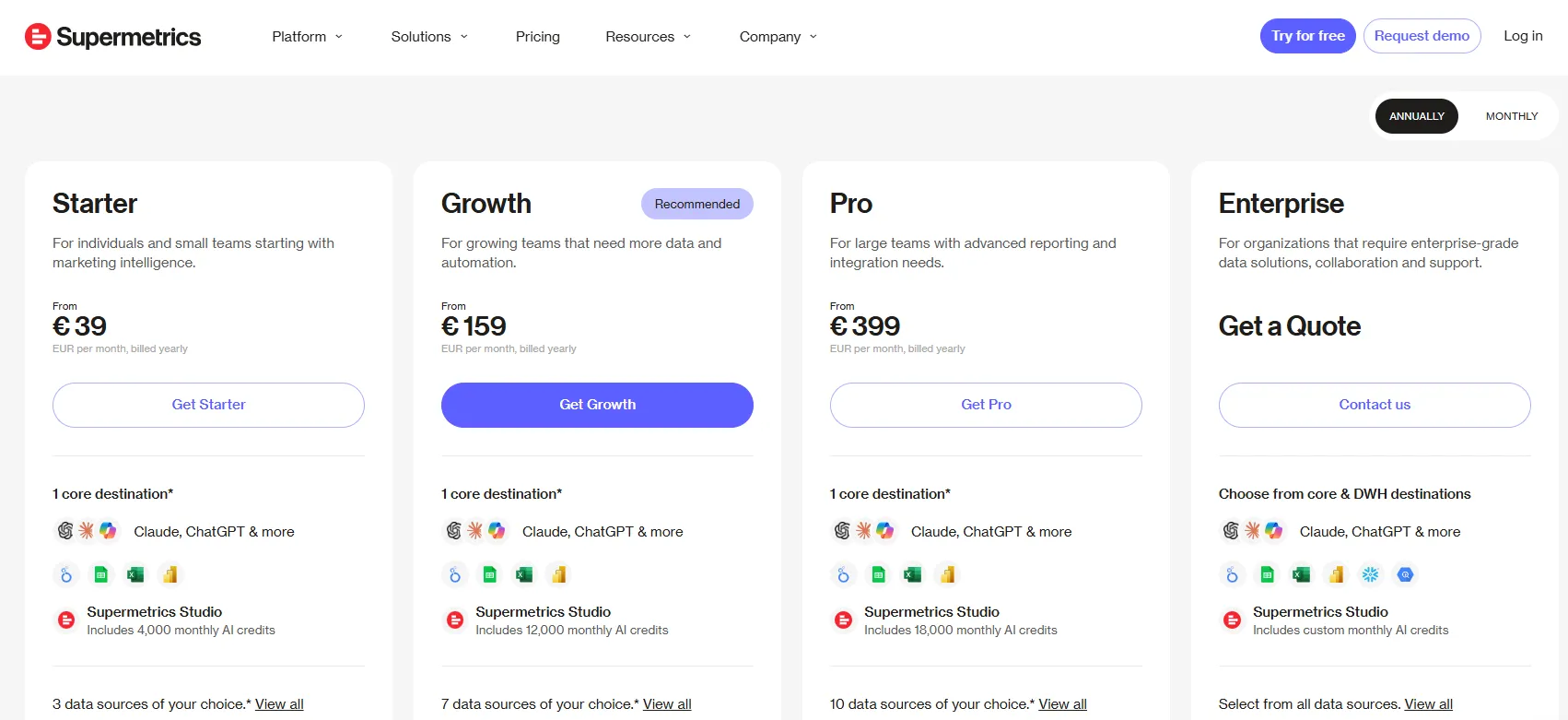This screenshot has width=1568, height=720.
Task: Open the Company dropdown menu
Action: [778, 37]
